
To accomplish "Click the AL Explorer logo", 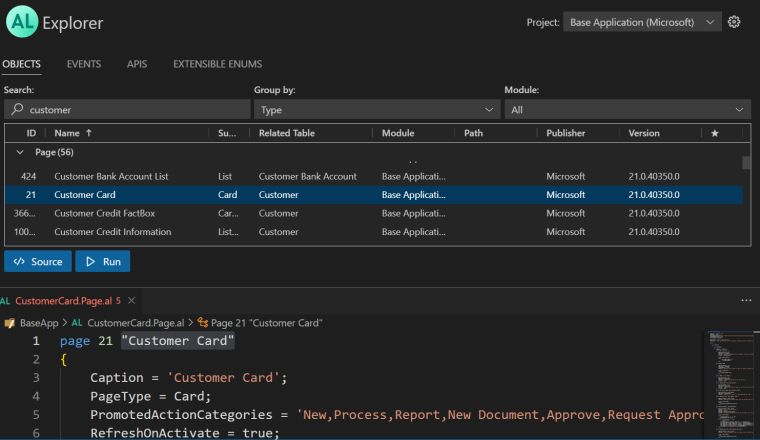I will coord(22,22).
